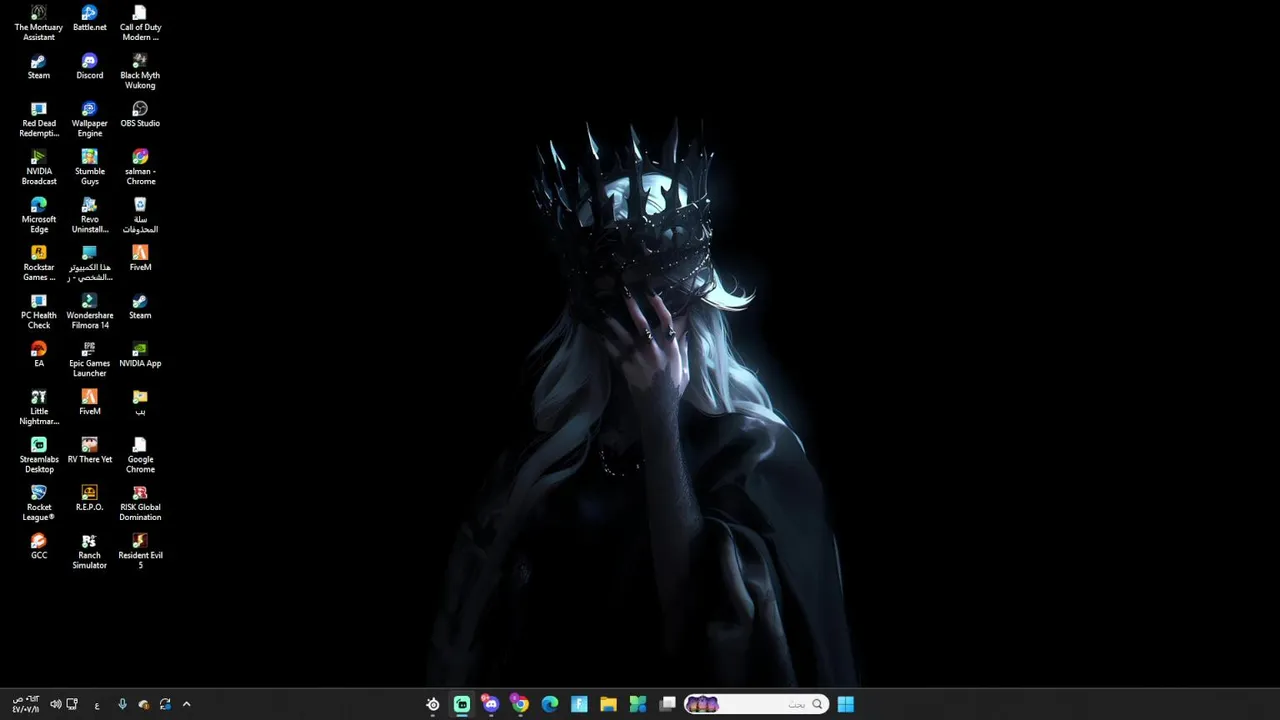
Task: Select the Little Nightmares shortcut
Action: point(39,407)
